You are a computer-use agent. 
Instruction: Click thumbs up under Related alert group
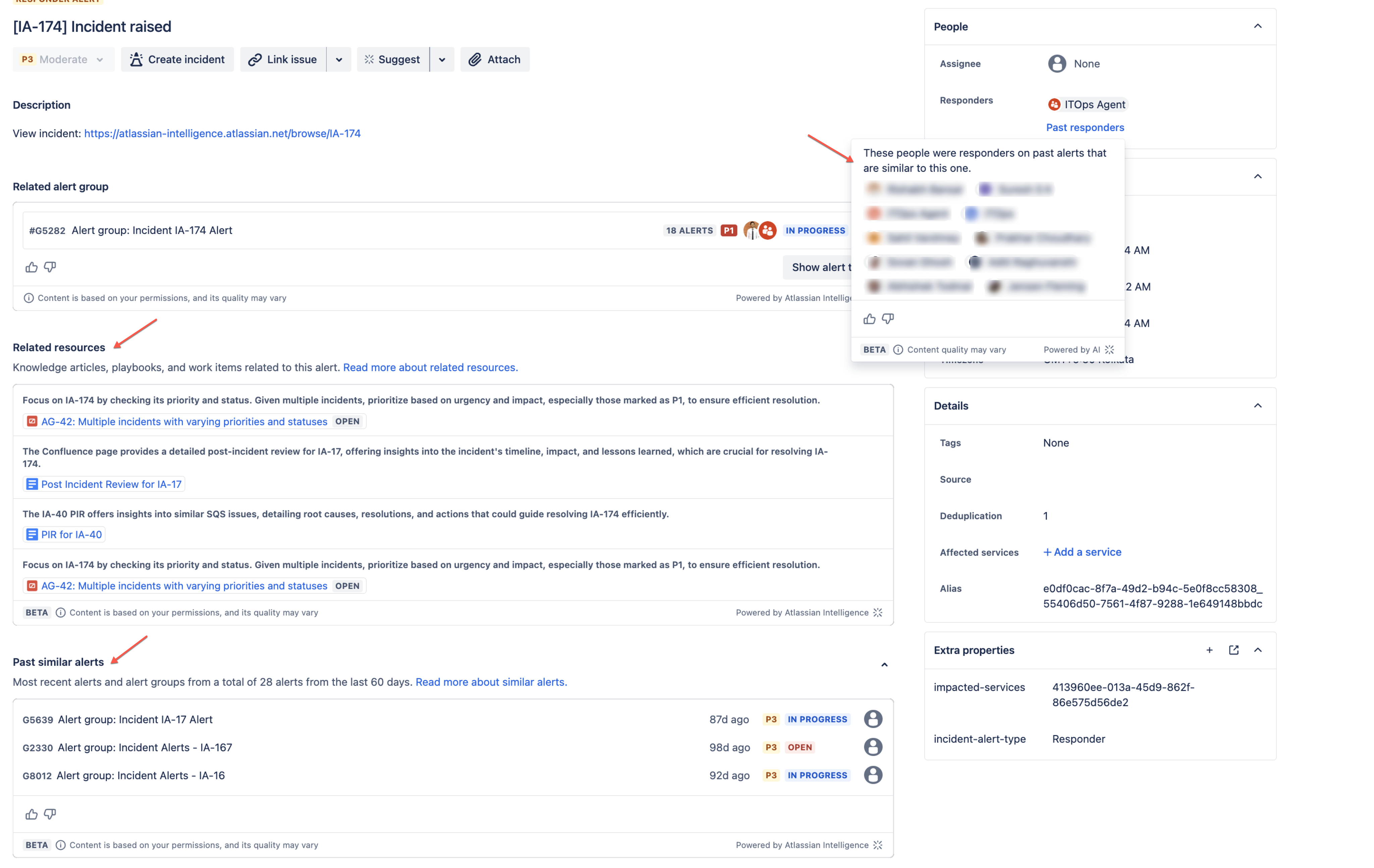click(x=32, y=267)
